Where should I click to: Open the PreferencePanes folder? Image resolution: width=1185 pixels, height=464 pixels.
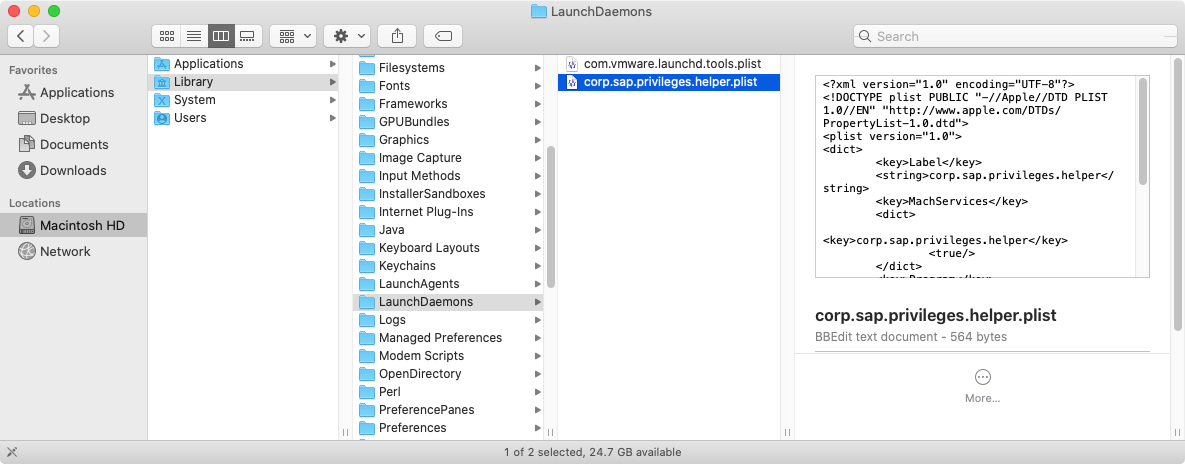click(x=449, y=410)
